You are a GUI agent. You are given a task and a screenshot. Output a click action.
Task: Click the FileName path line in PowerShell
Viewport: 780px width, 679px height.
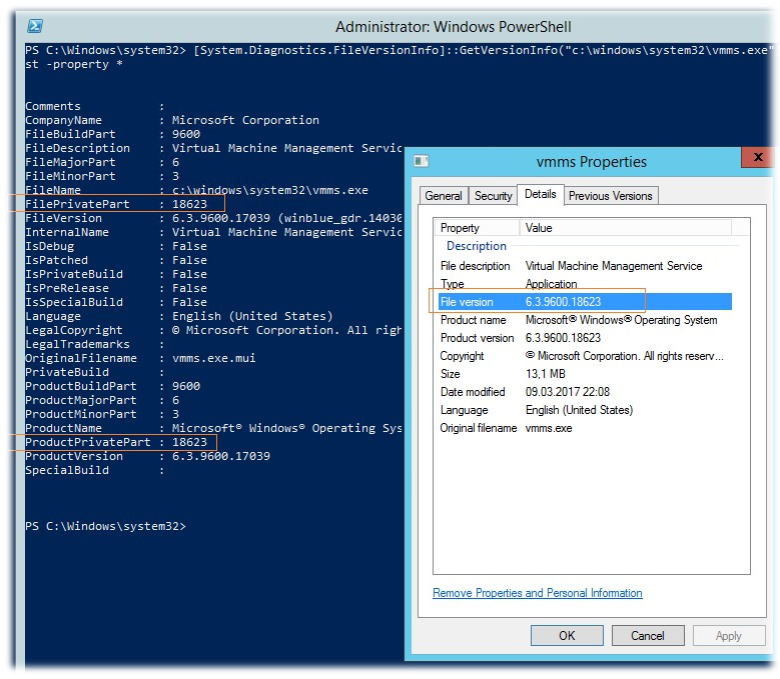[x=196, y=190]
